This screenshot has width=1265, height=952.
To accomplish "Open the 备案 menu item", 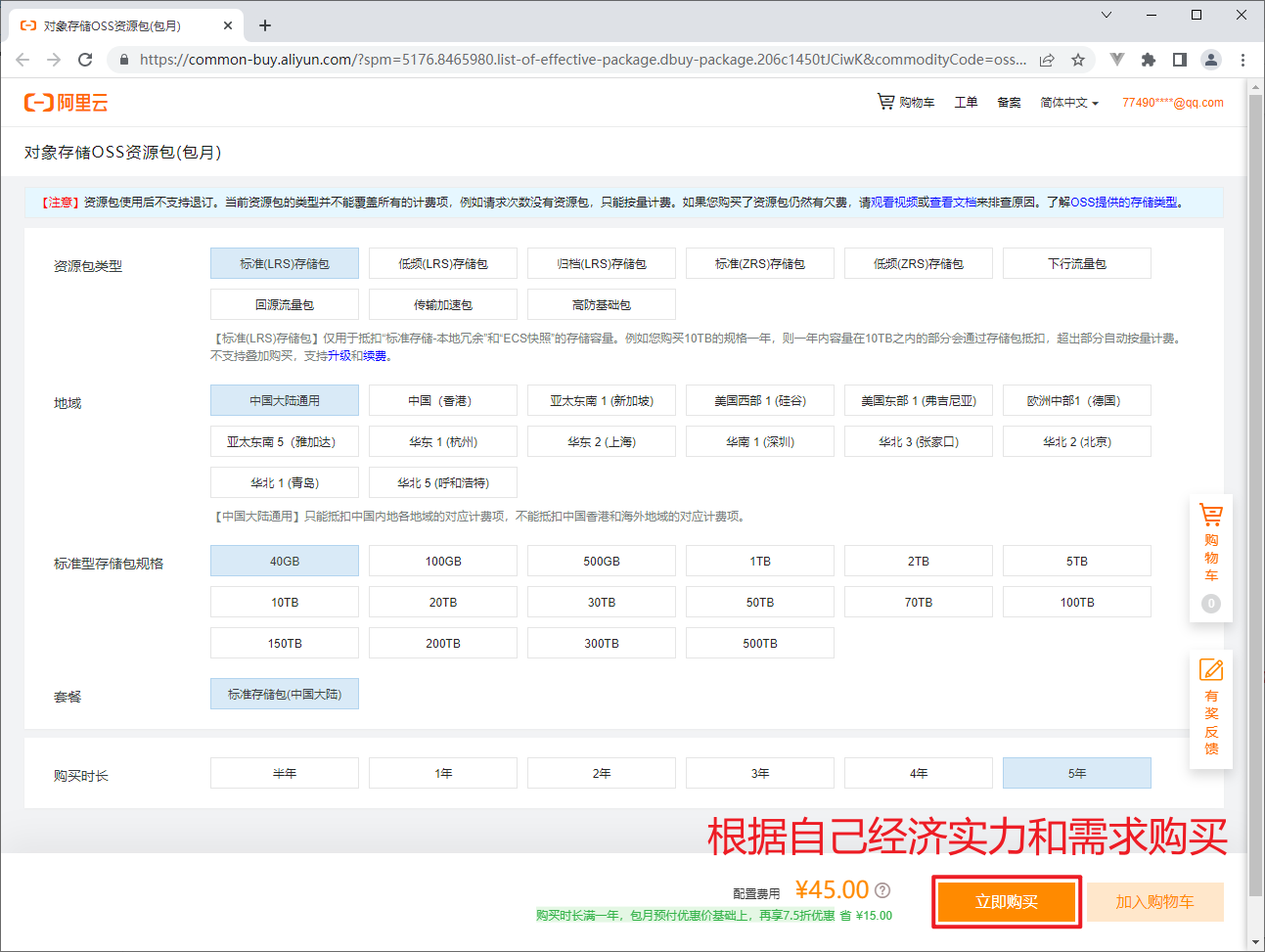I will 1009,102.
